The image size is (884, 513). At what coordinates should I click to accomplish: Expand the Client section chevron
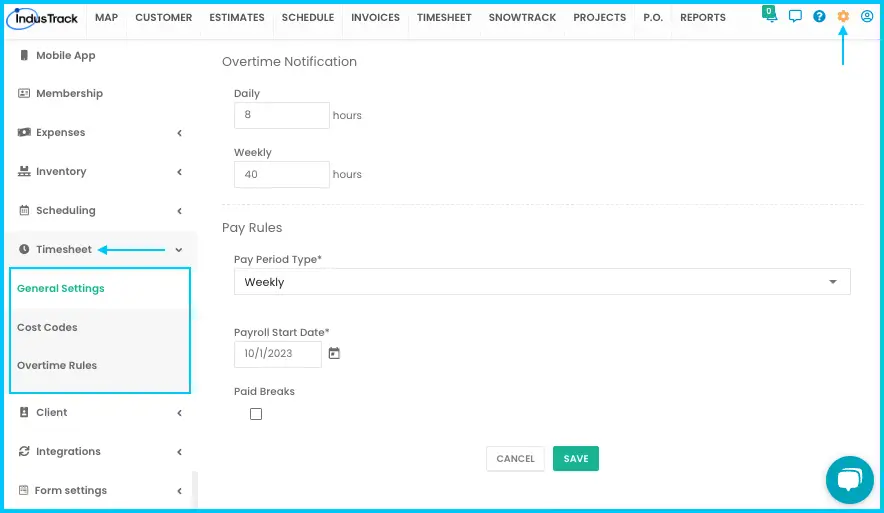179,413
